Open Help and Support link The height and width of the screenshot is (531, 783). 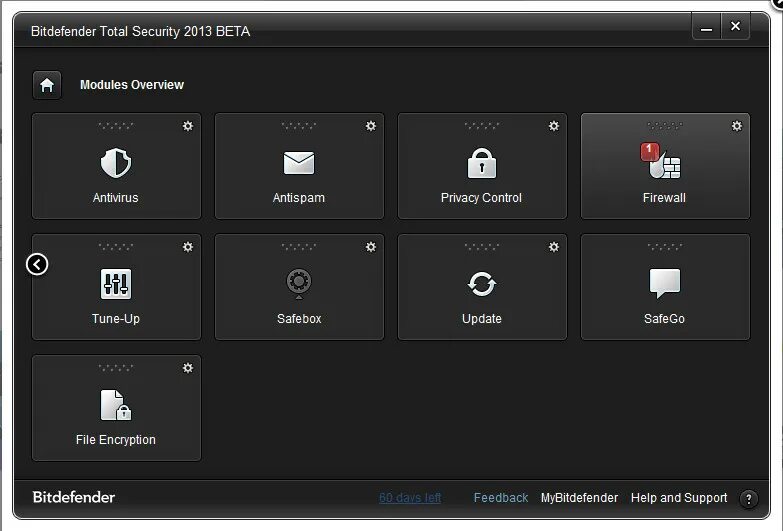tap(679, 498)
